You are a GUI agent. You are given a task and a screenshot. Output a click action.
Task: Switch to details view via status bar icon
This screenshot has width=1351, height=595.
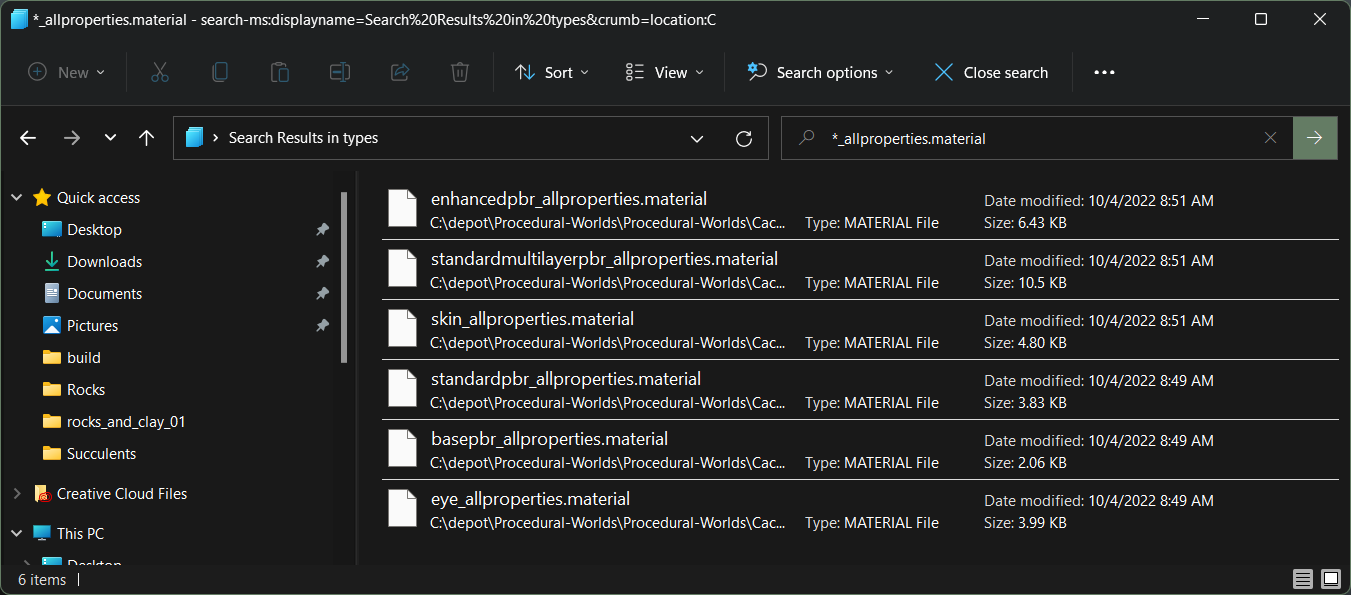pyautogui.click(x=1302, y=578)
